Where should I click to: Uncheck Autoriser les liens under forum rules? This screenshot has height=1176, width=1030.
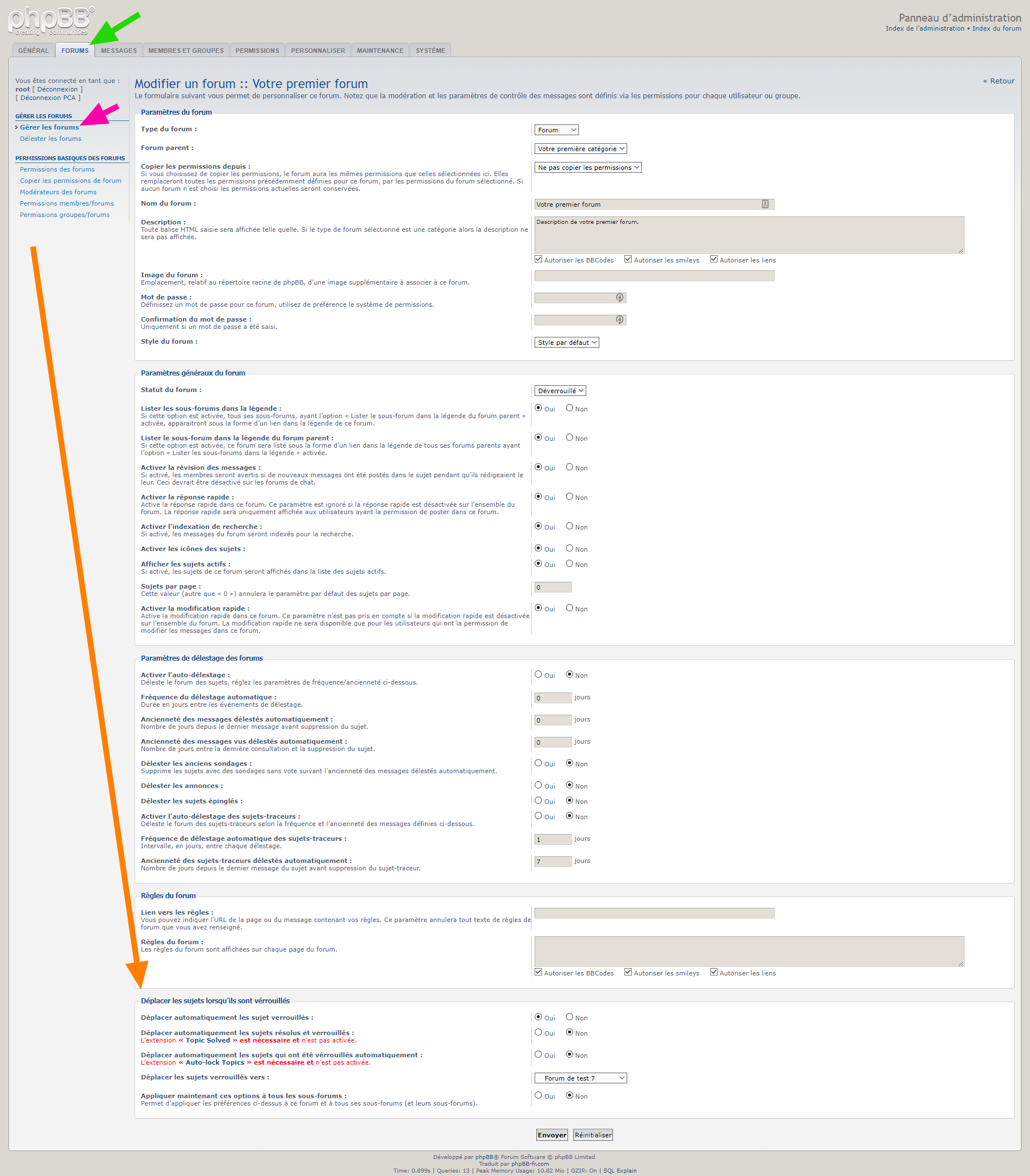tap(714, 972)
